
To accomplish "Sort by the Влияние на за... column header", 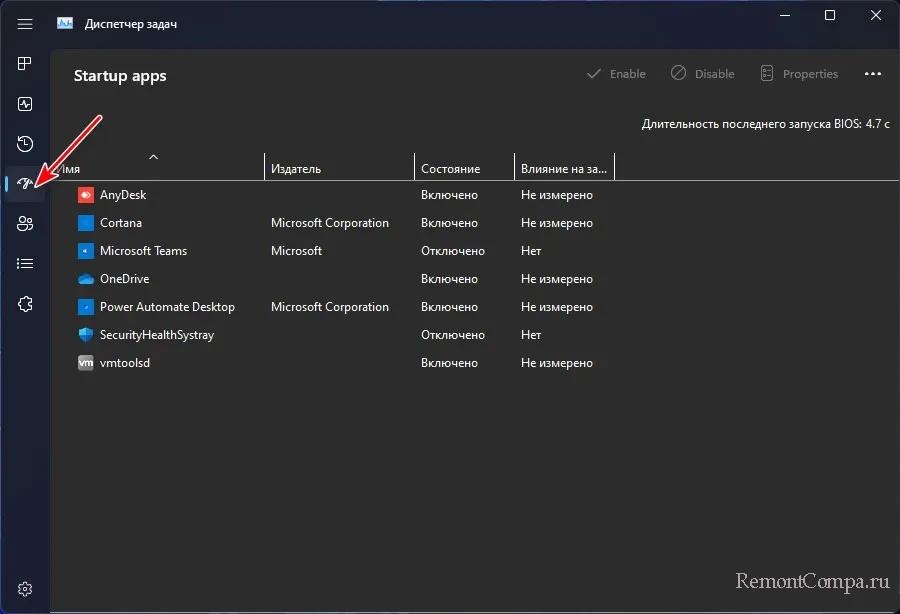I will click(564, 169).
